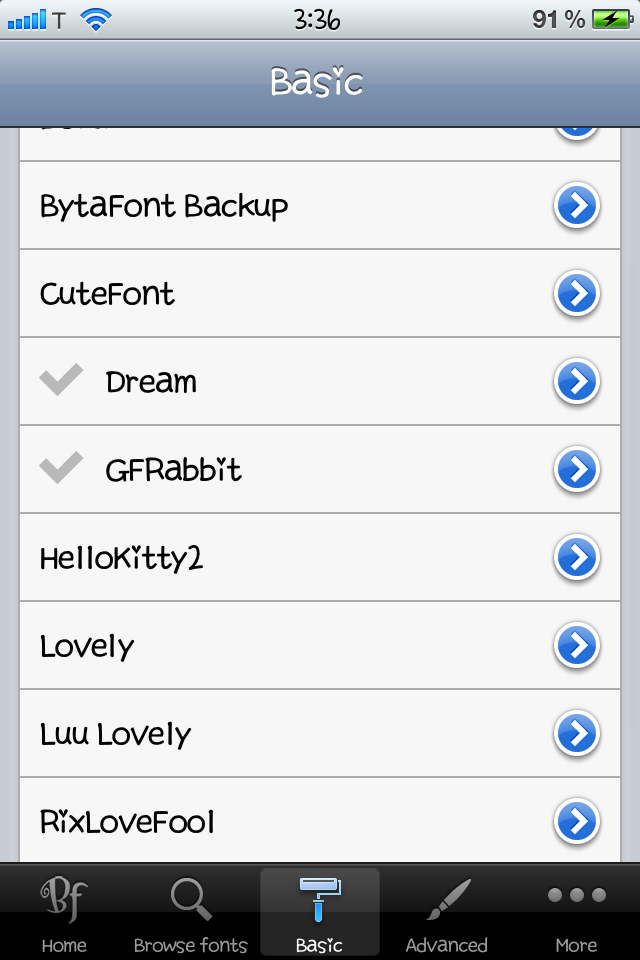Open disclosure arrow for RixLoveFool
This screenshot has width=640, height=960.
(576, 822)
